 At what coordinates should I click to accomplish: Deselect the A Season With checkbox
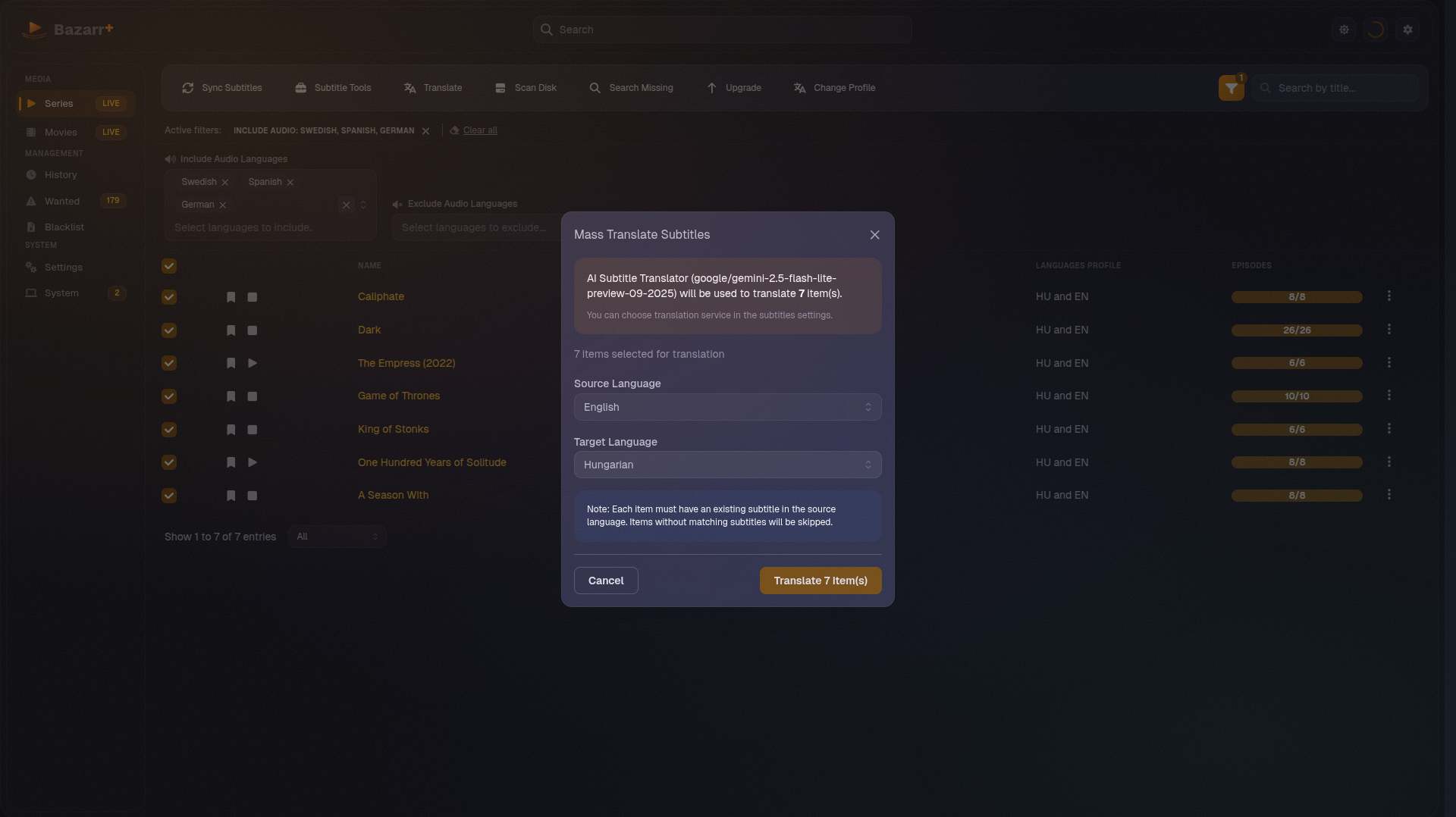coord(169,496)
